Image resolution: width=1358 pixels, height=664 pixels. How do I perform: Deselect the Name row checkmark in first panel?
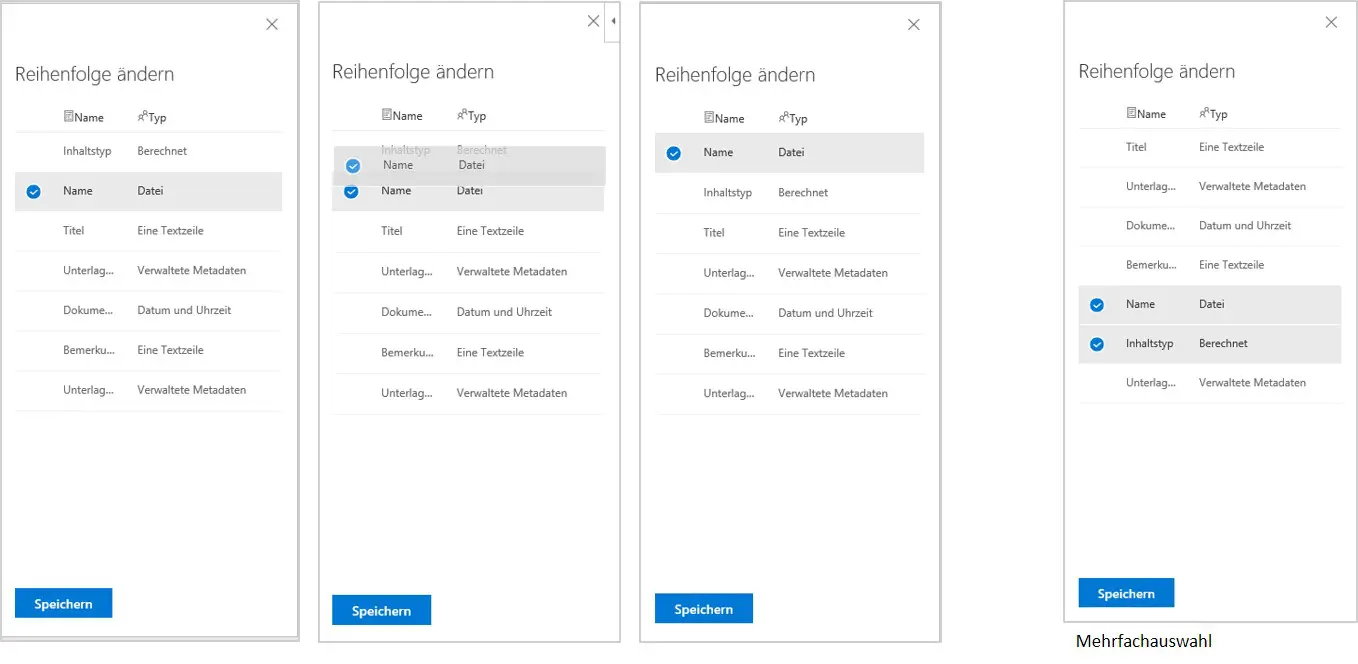(x=33, y=191)
